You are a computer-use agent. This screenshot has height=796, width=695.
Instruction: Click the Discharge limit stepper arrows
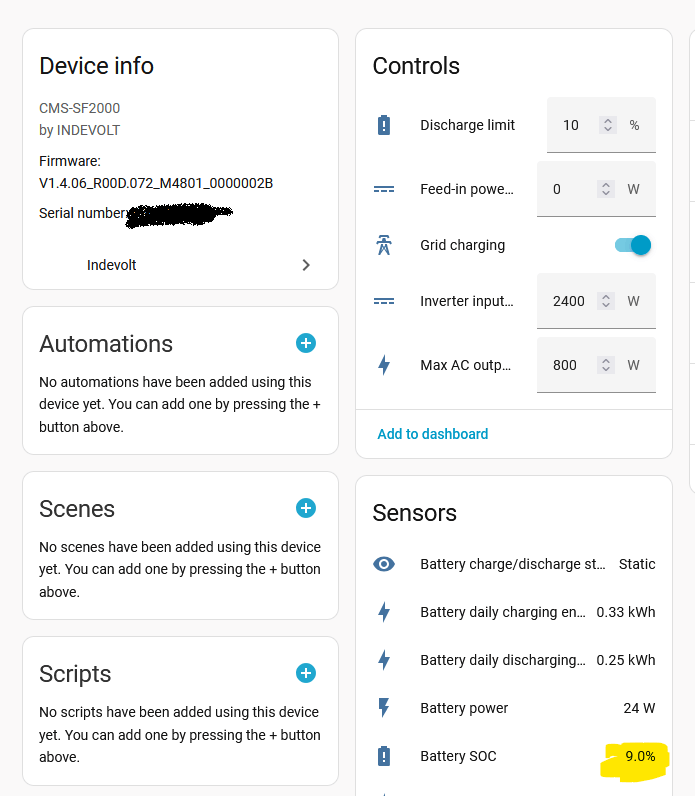click(607, 125)
